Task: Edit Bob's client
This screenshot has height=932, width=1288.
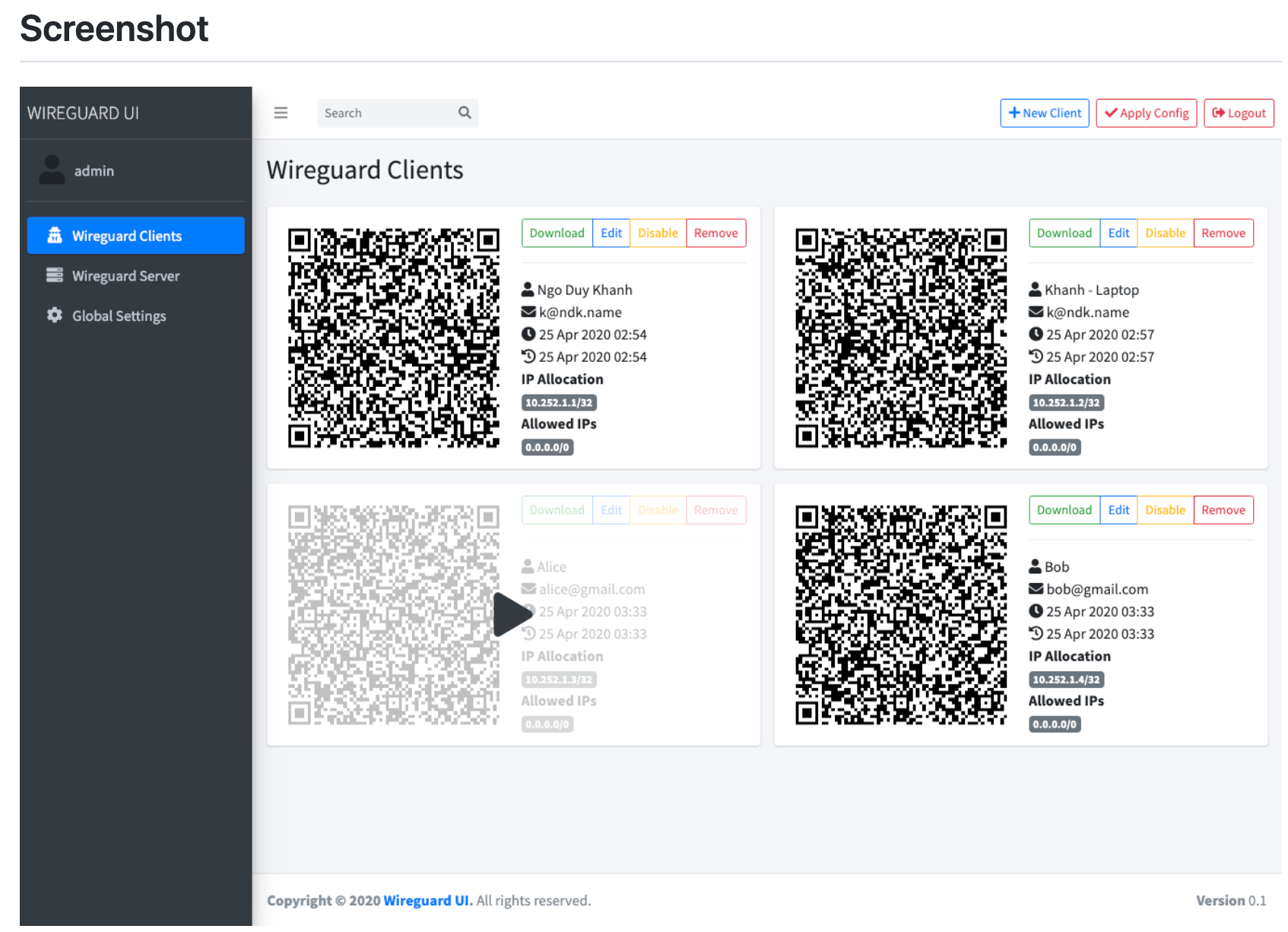Action: click(1118, 509)
